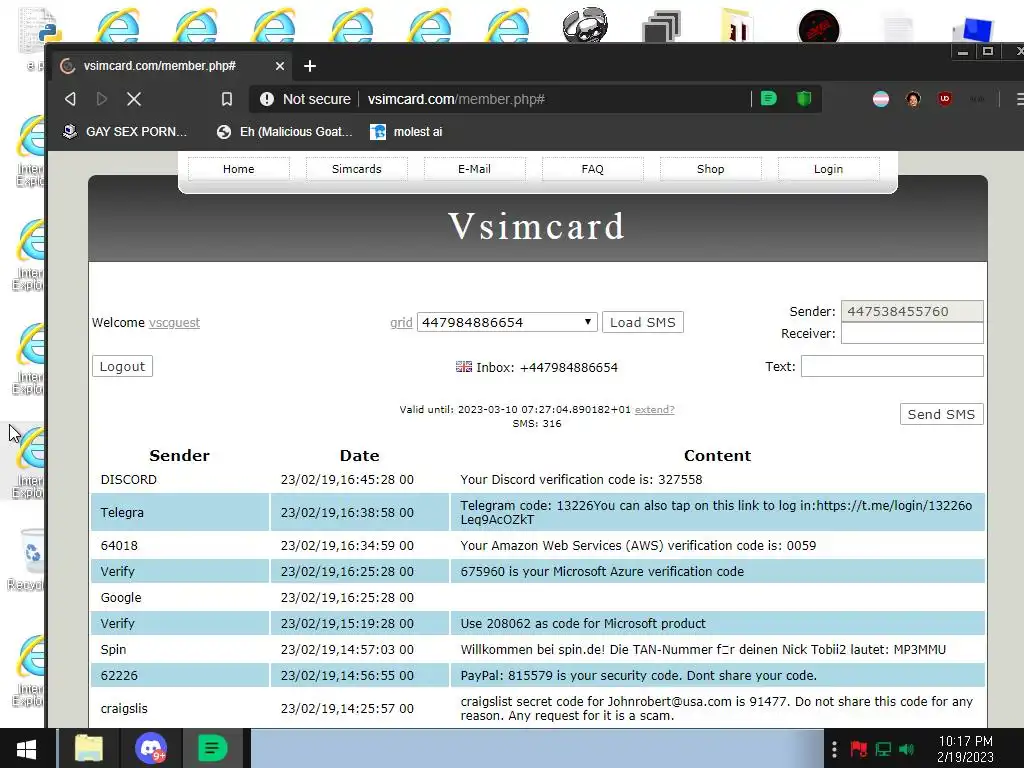The width and height of the screenshot is (1024, 768).
Task: Click the Spin sender cell
Action: coord(180,649)
